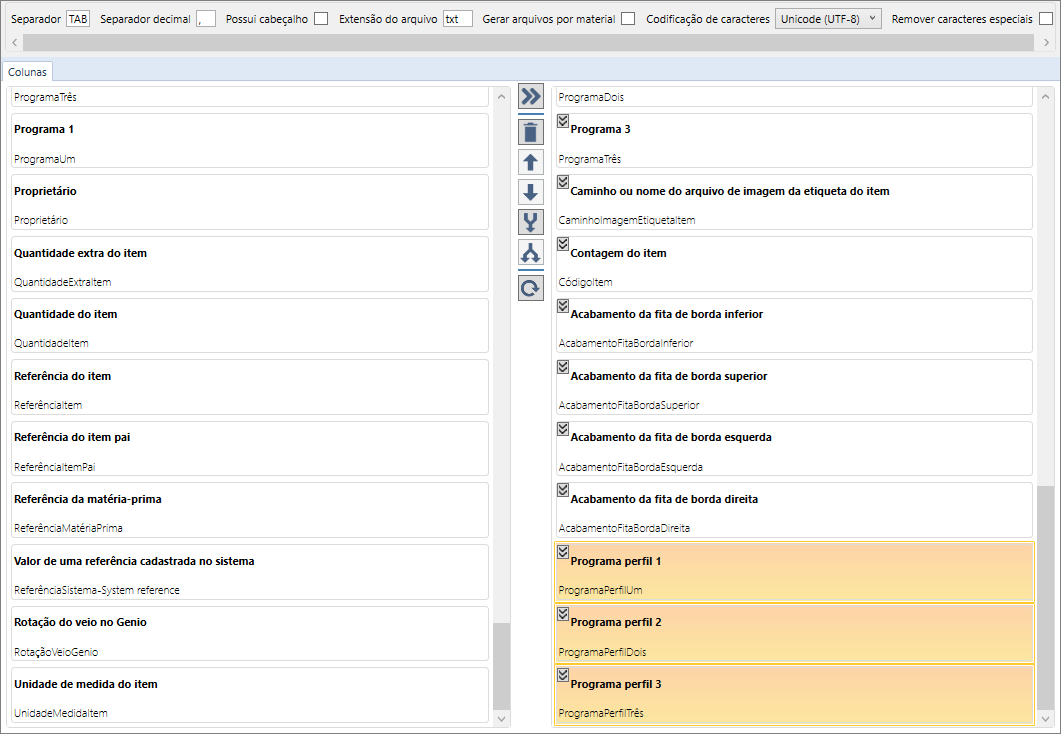The height and width of the screenshot is (734, 1061).
Task: Expand the Programa 3 column entry
Action: (563, 121)
